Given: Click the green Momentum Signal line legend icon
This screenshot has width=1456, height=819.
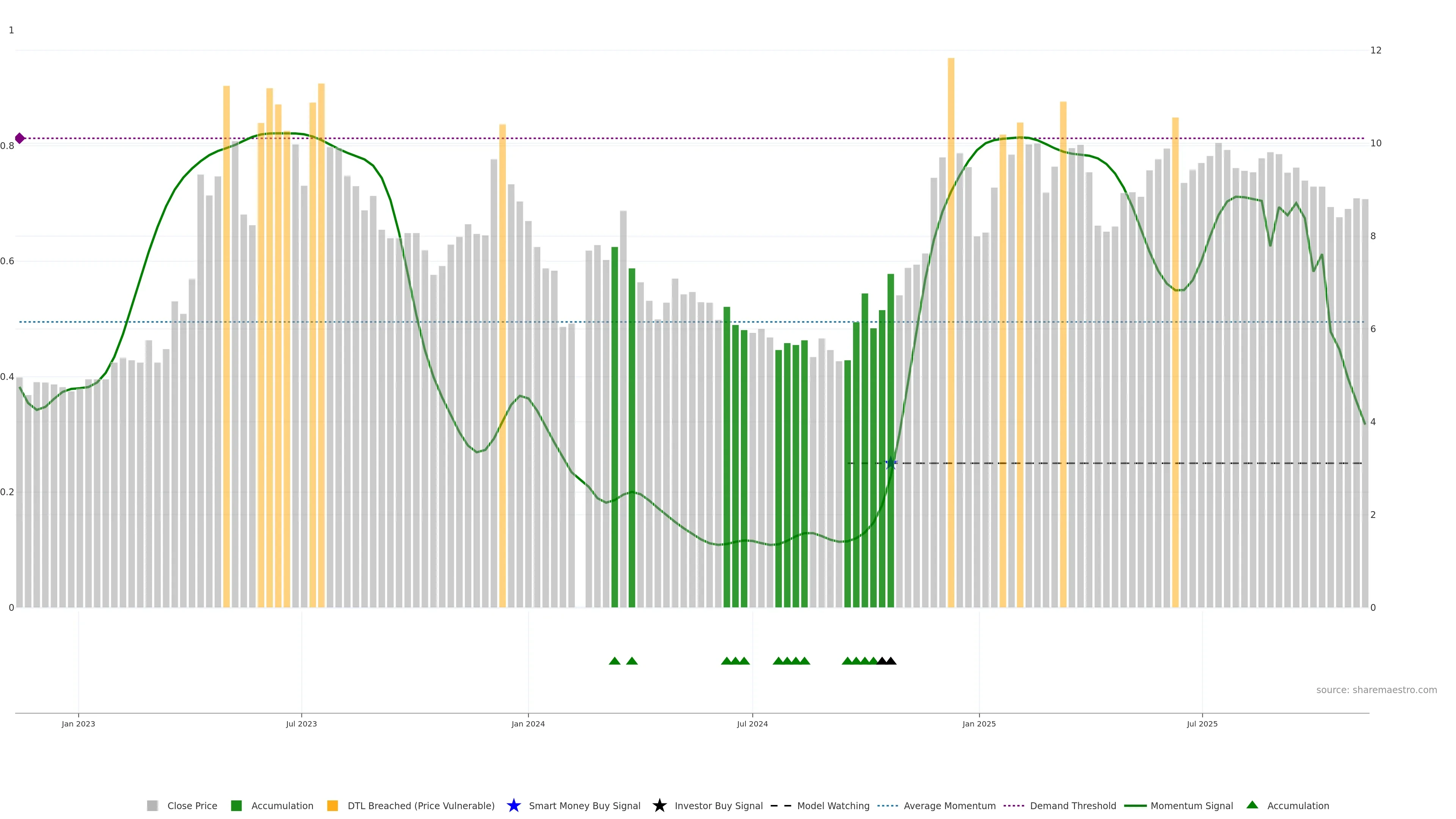Looking at the screenshot, I should point(1135,805).
